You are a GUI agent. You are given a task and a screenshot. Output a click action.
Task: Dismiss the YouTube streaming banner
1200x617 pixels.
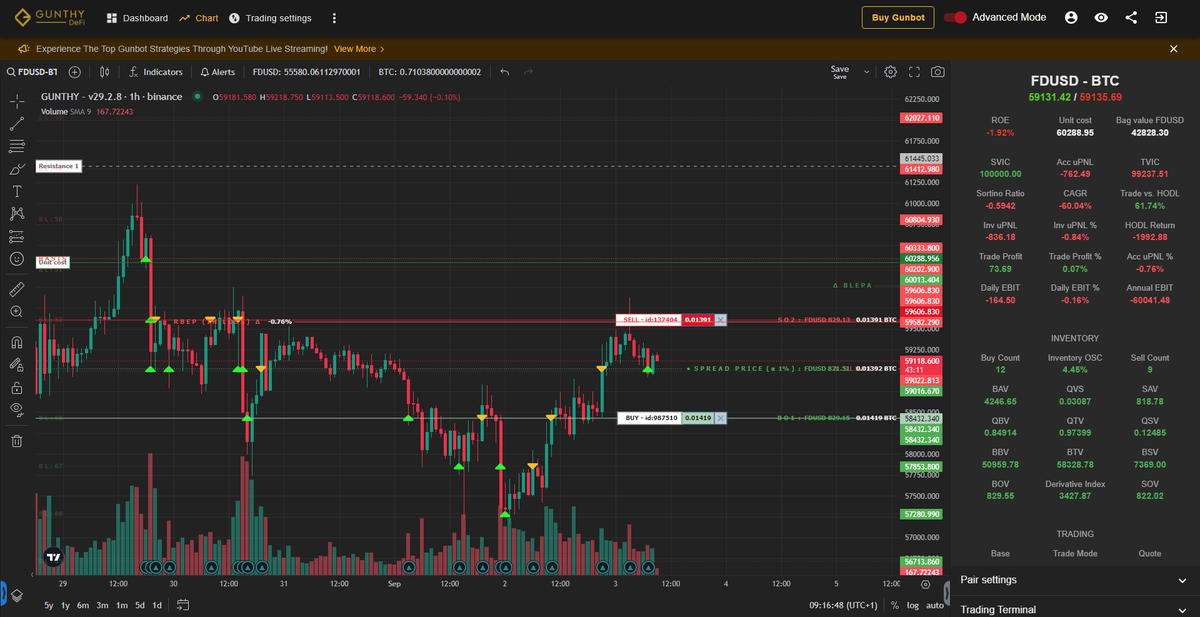pos(1174,48)
